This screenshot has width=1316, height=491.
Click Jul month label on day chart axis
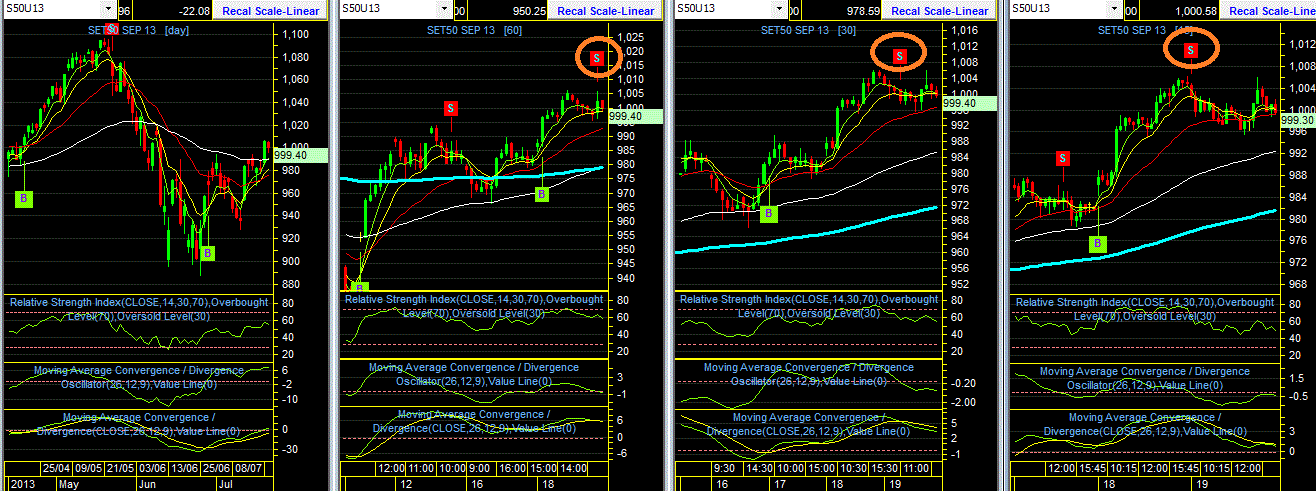(x=224, y=482)
